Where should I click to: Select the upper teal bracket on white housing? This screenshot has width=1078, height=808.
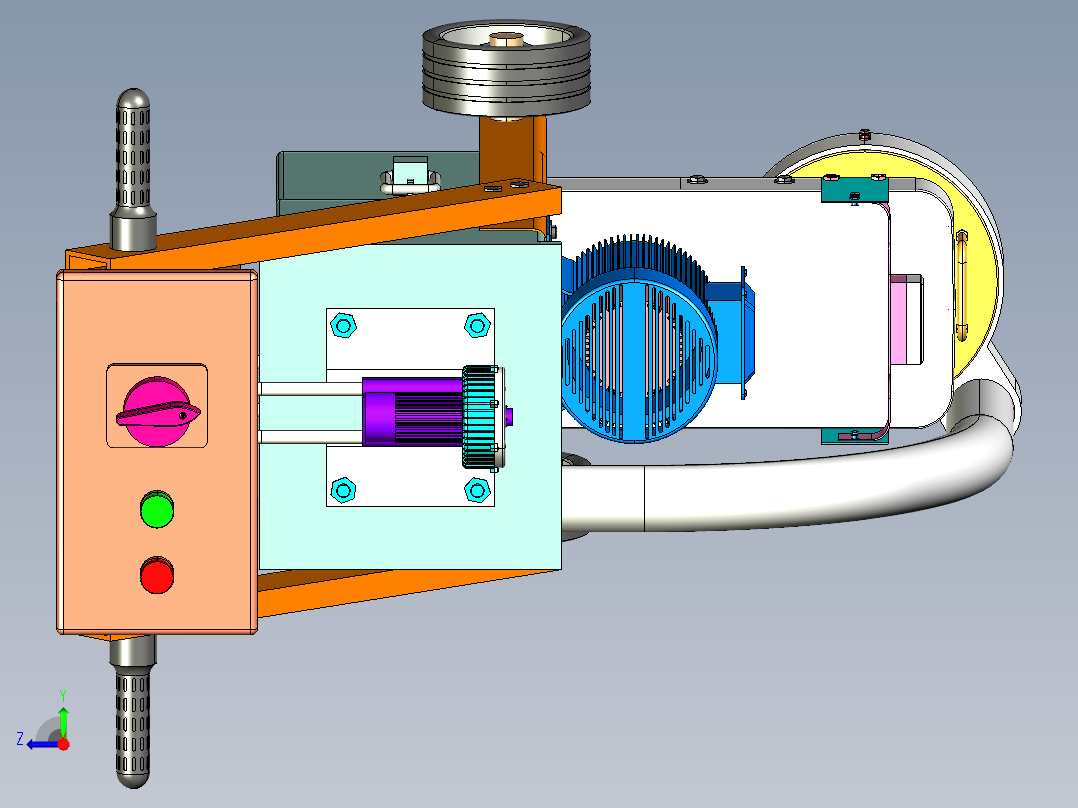click(855, 190)
